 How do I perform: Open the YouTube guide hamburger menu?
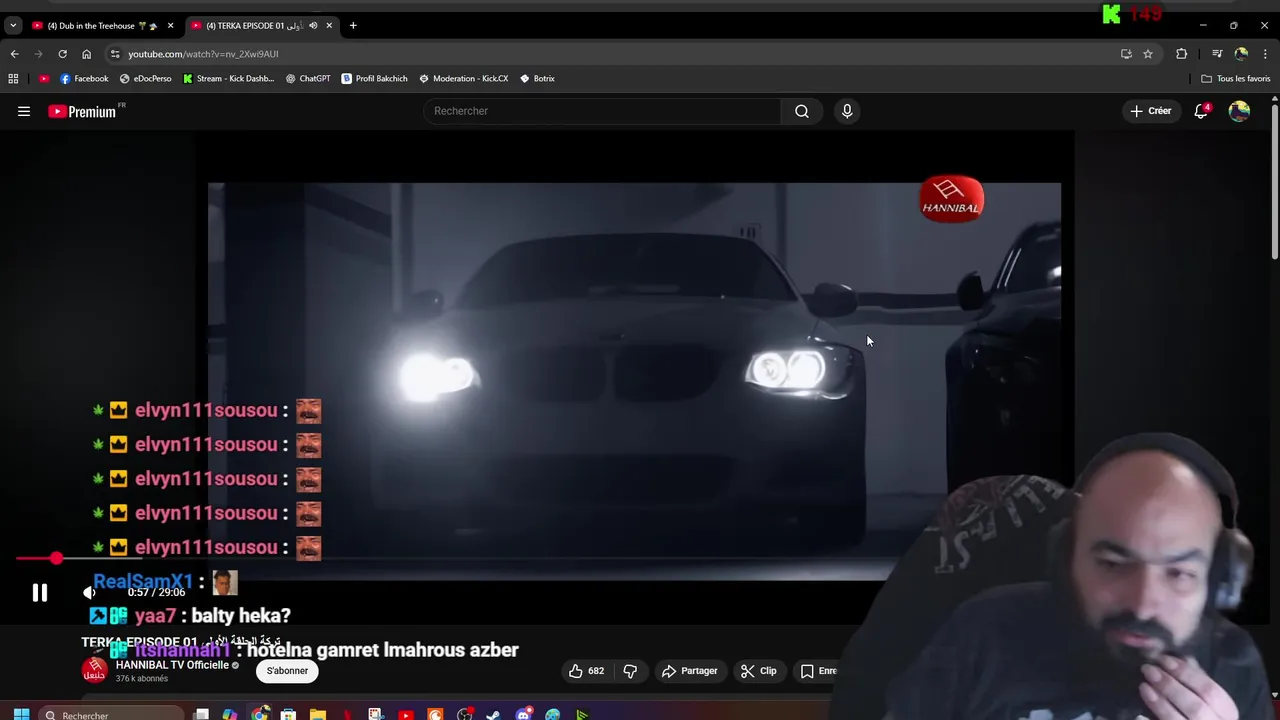[24, 111]
